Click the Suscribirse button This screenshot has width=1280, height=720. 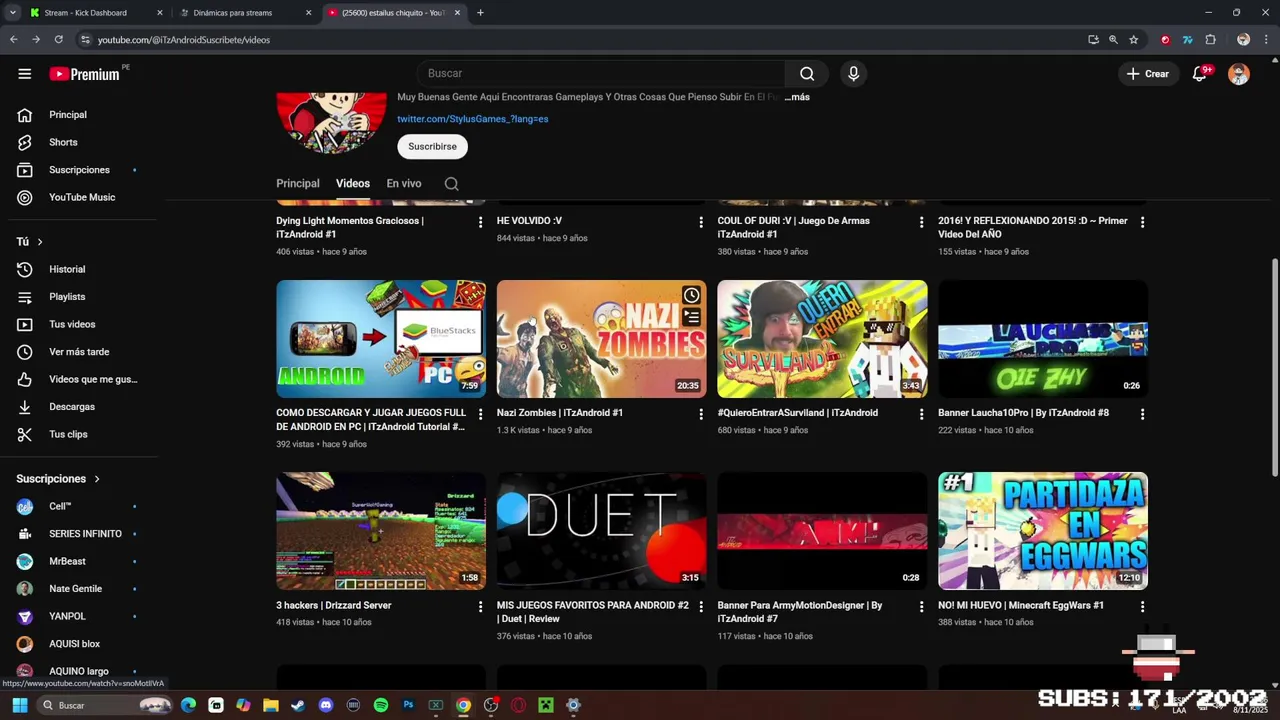pyautogui.click(x=432, y=146)
